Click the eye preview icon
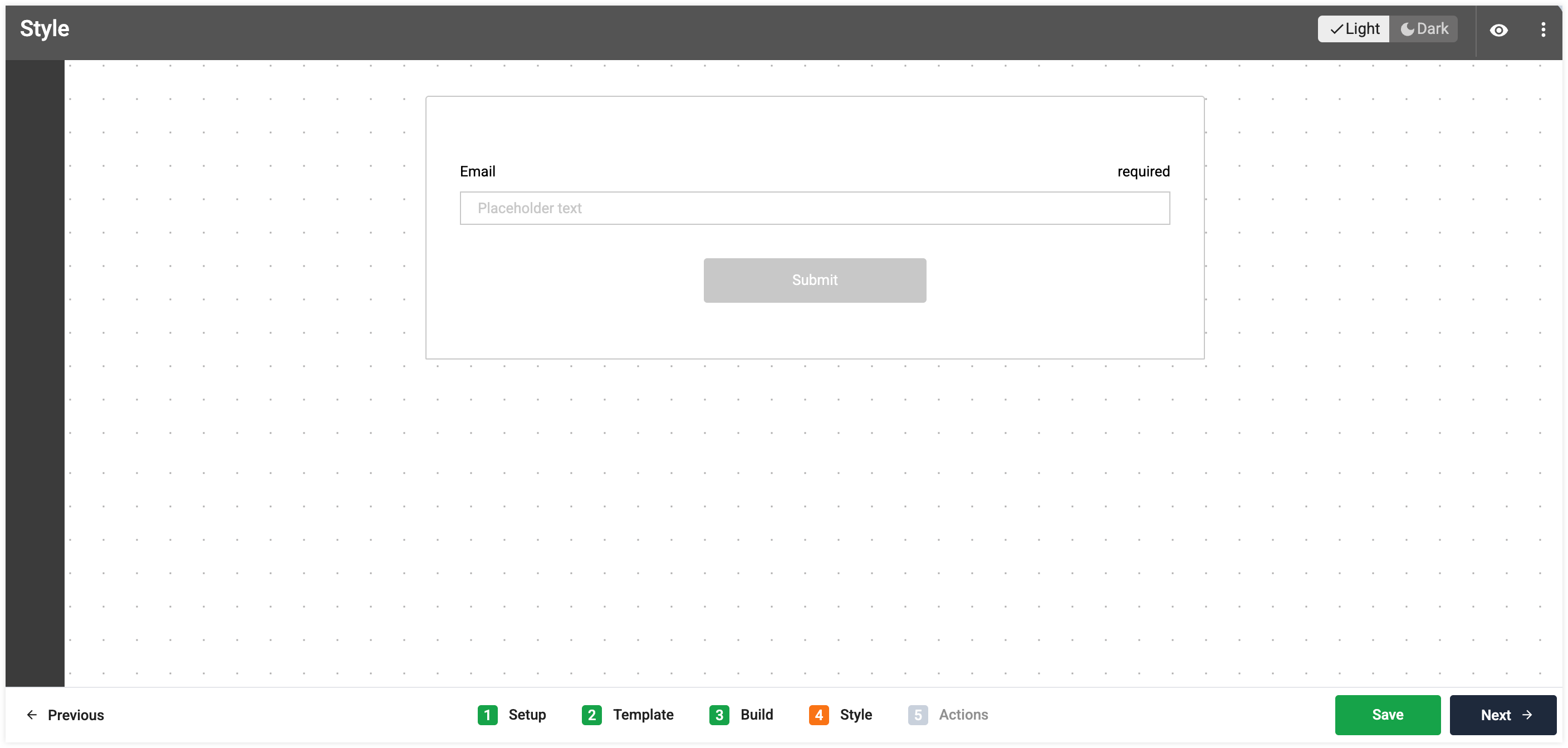Viewport: 1568px width, 748px height. coord(1498,30)
